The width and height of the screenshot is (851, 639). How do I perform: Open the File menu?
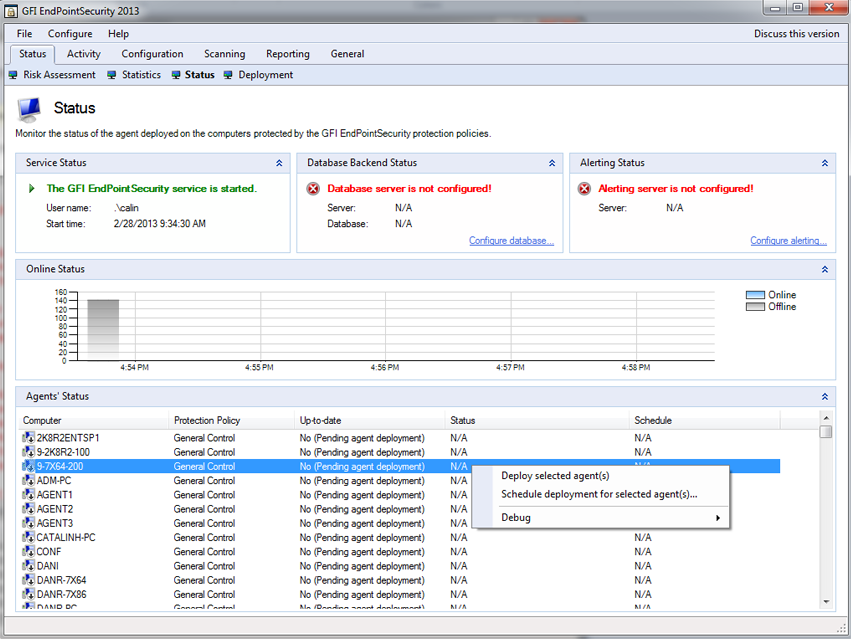[24, 34]
